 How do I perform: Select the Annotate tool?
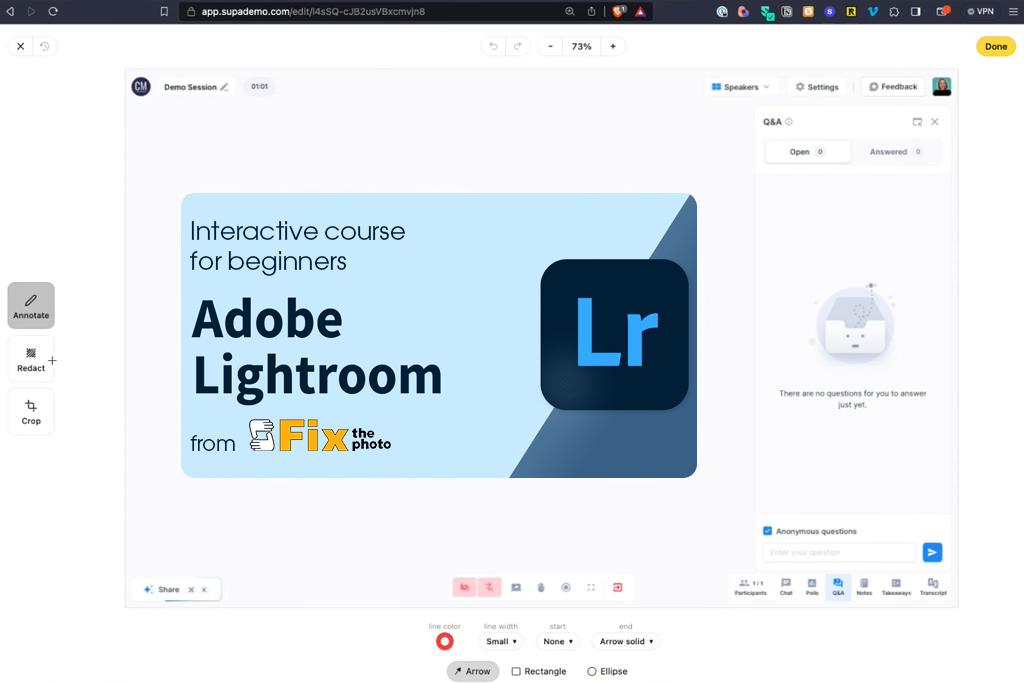(31, 306)
